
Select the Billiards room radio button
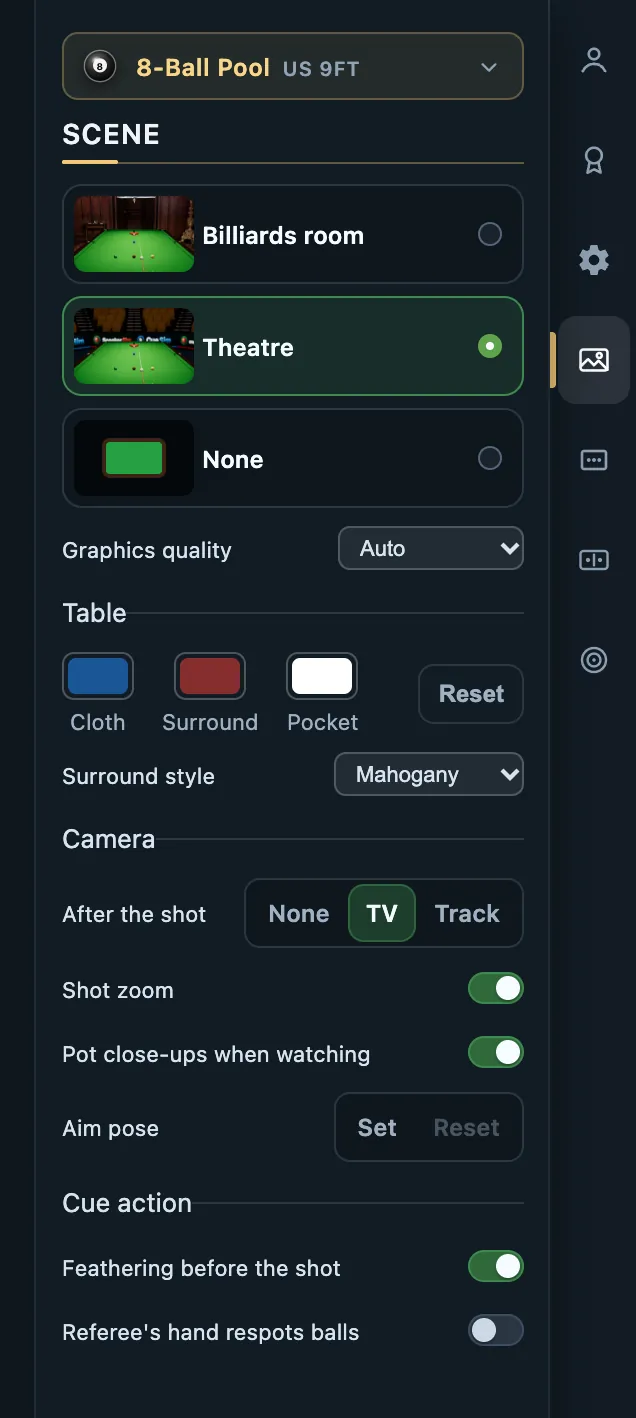click(490, 234)
